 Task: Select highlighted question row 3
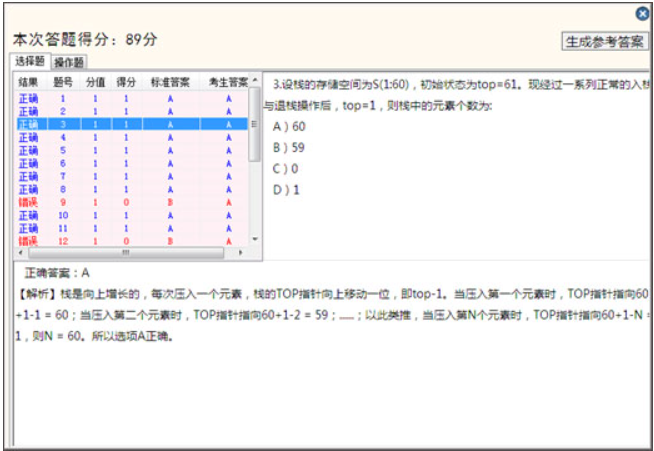[132, 124]
